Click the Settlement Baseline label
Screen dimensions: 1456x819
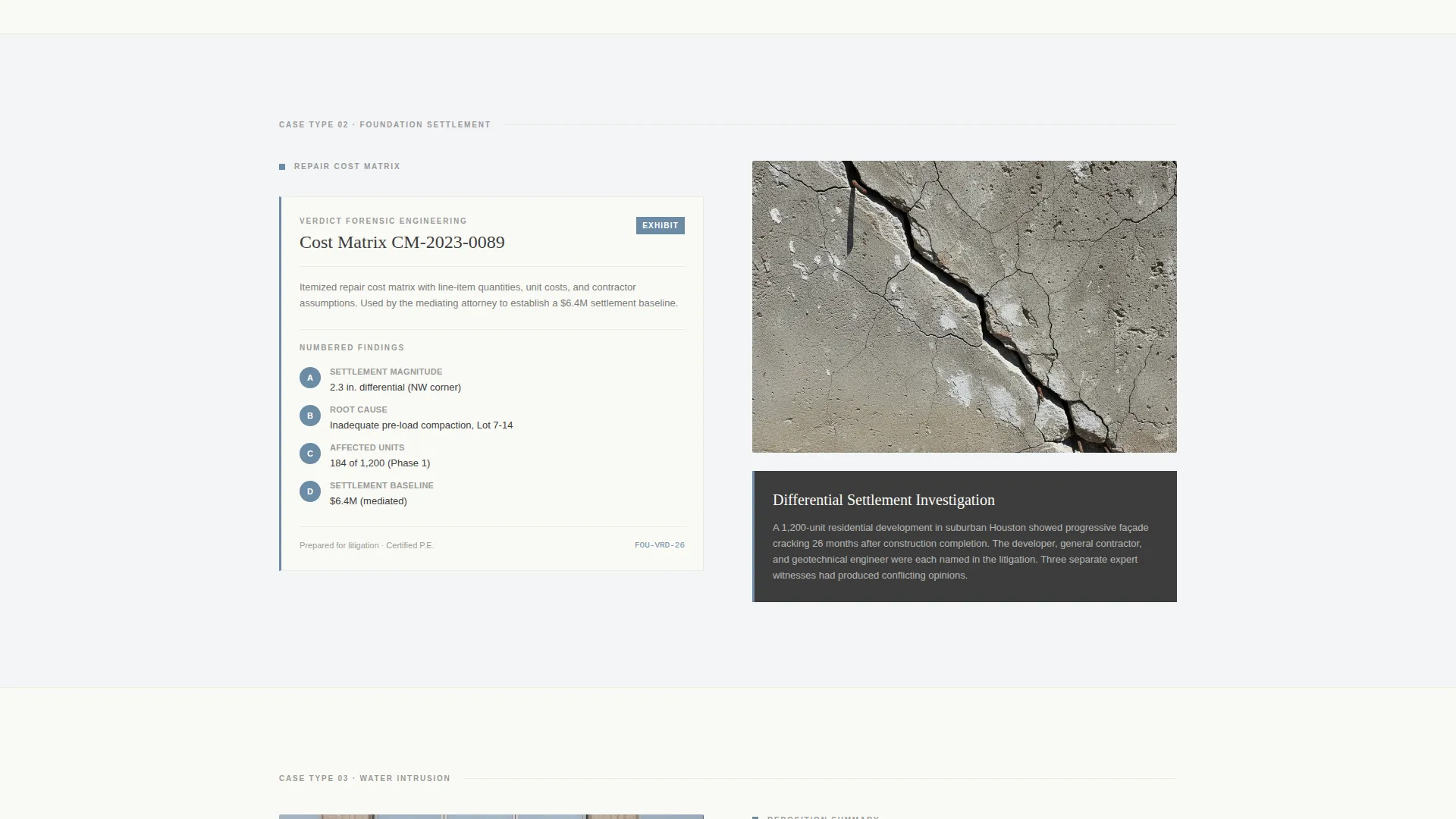coord(381,485)
